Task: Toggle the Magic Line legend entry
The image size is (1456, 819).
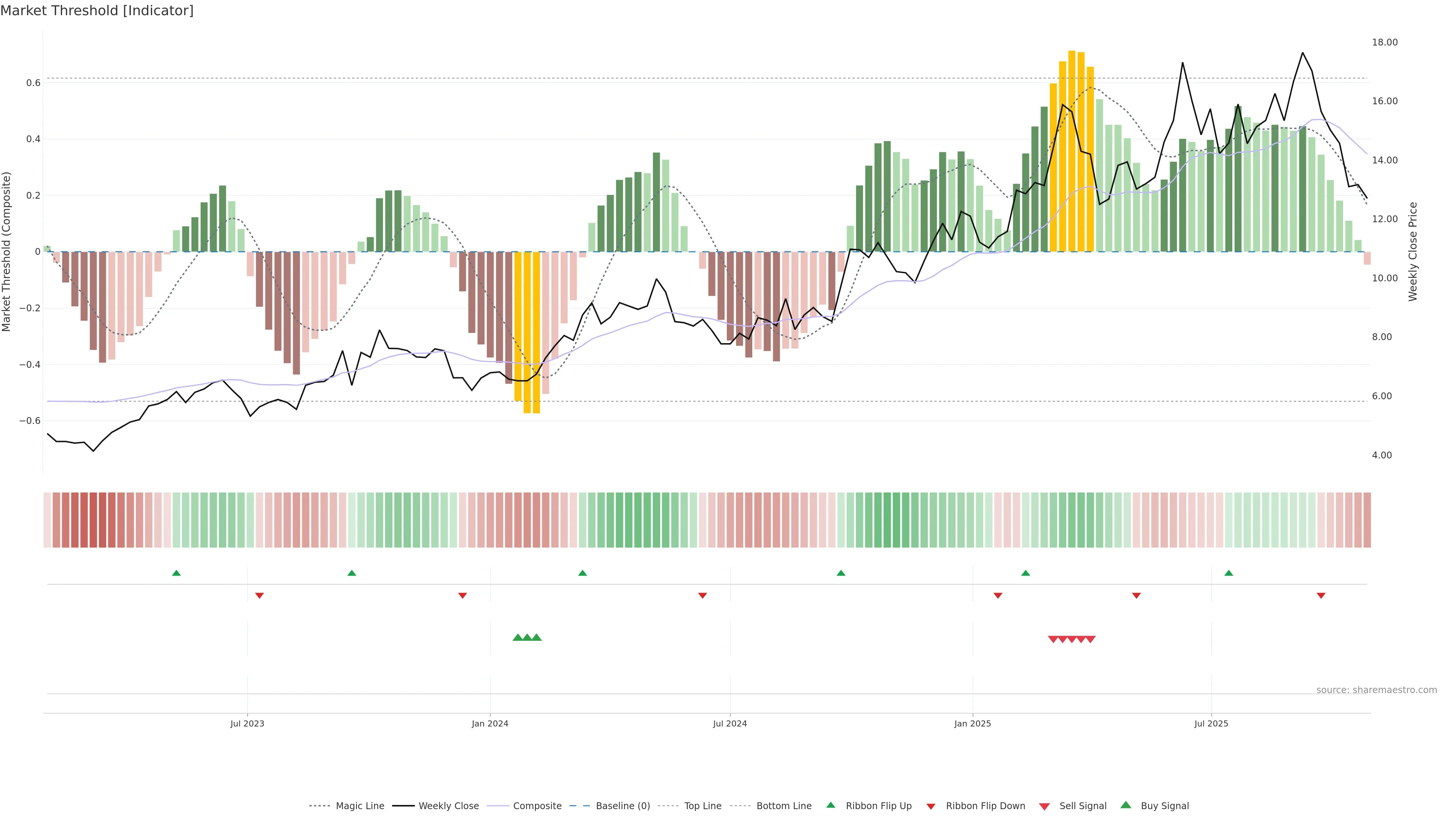Action: pos(359,806)
